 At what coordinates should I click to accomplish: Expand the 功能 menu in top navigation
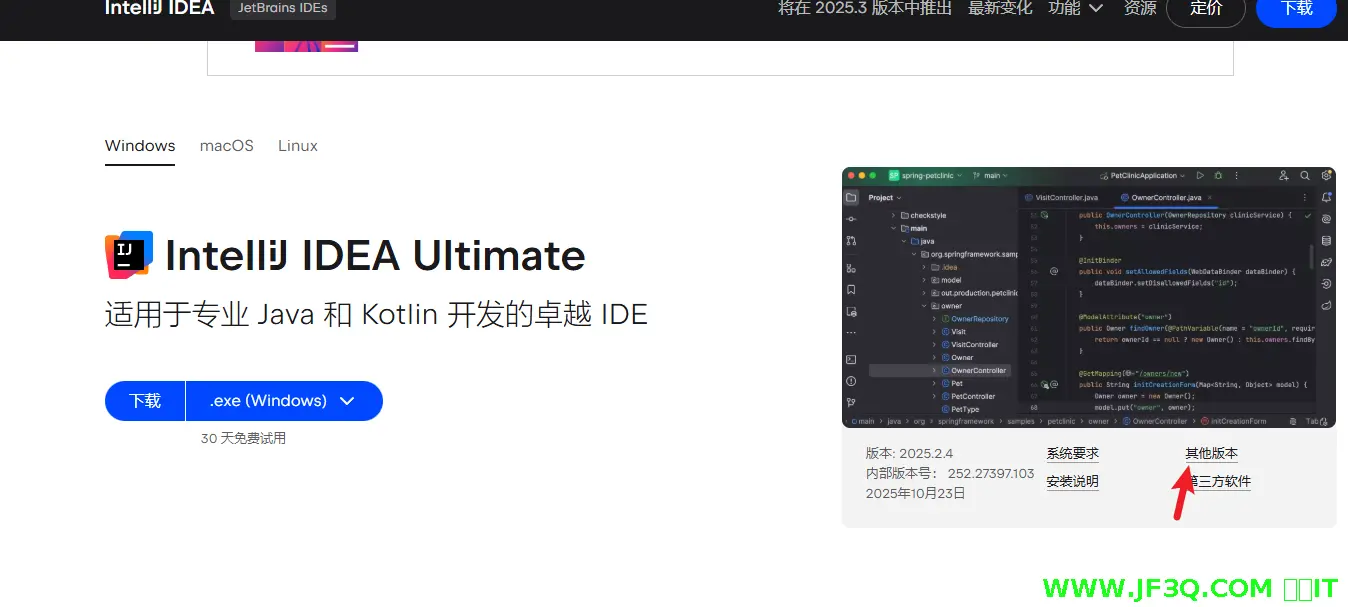click(x=1075, y=8)
